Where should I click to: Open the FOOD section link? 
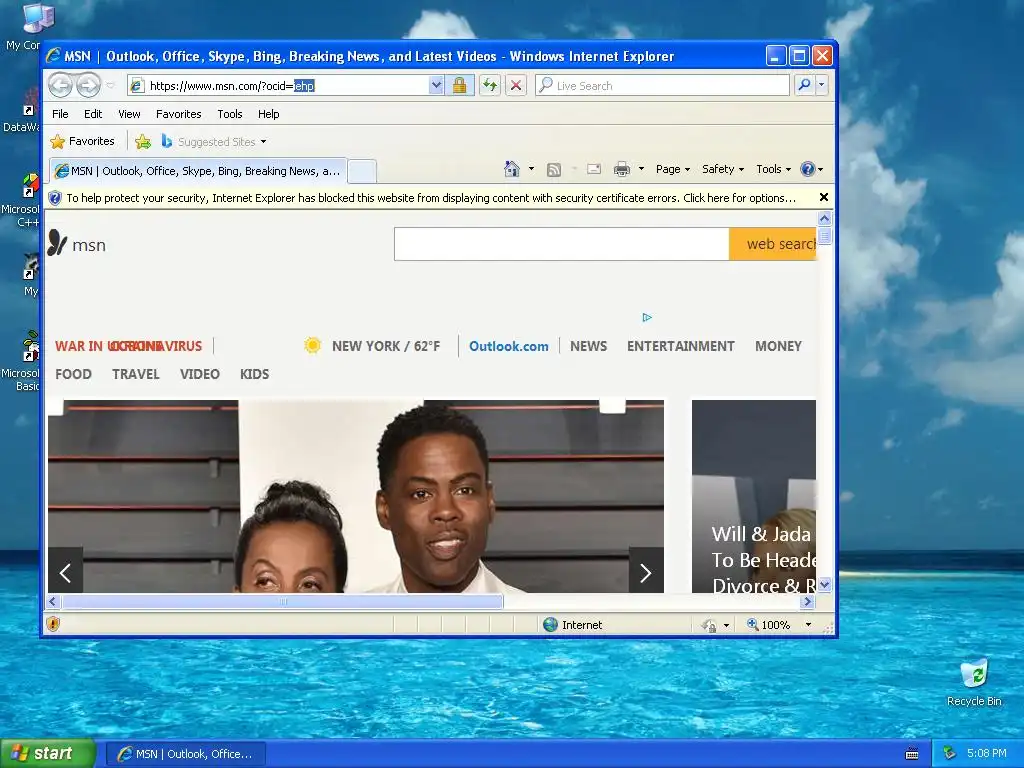pos(73,374)
